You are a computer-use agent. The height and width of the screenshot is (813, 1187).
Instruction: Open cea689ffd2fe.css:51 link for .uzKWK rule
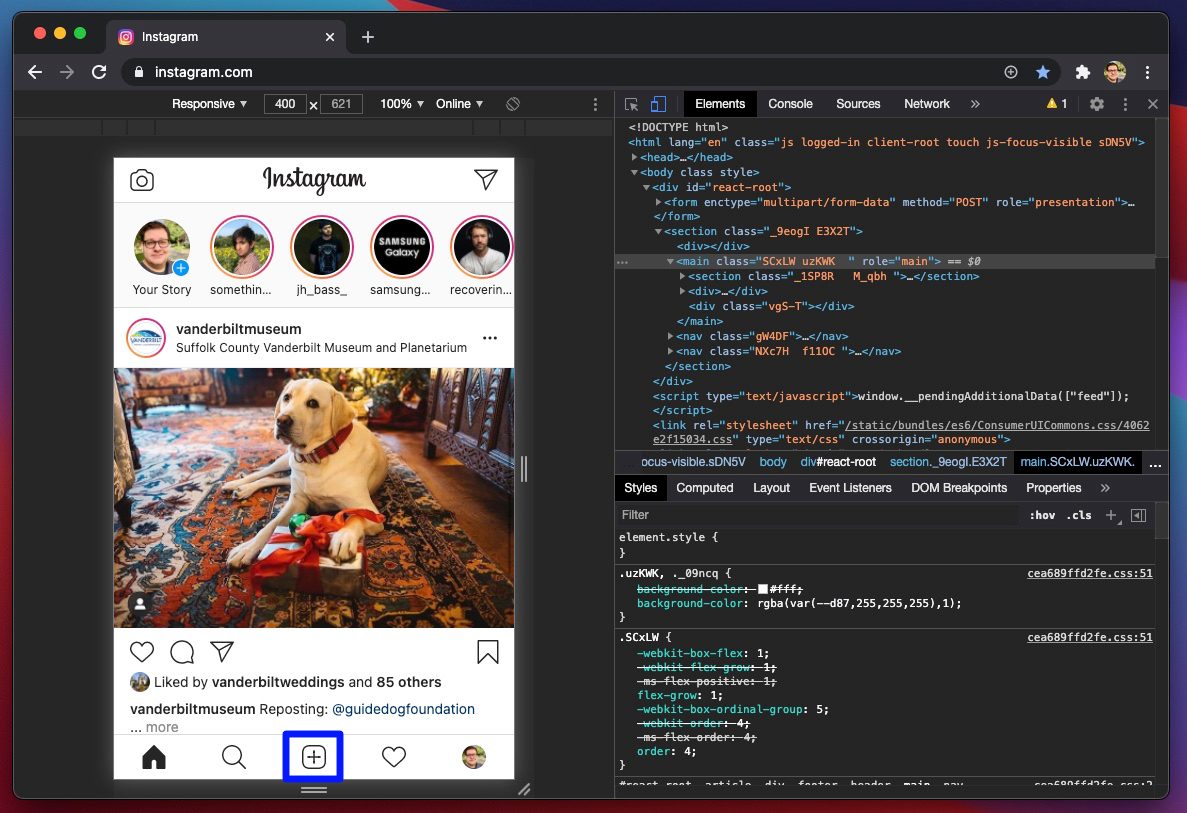click(x=1089, y=573)
